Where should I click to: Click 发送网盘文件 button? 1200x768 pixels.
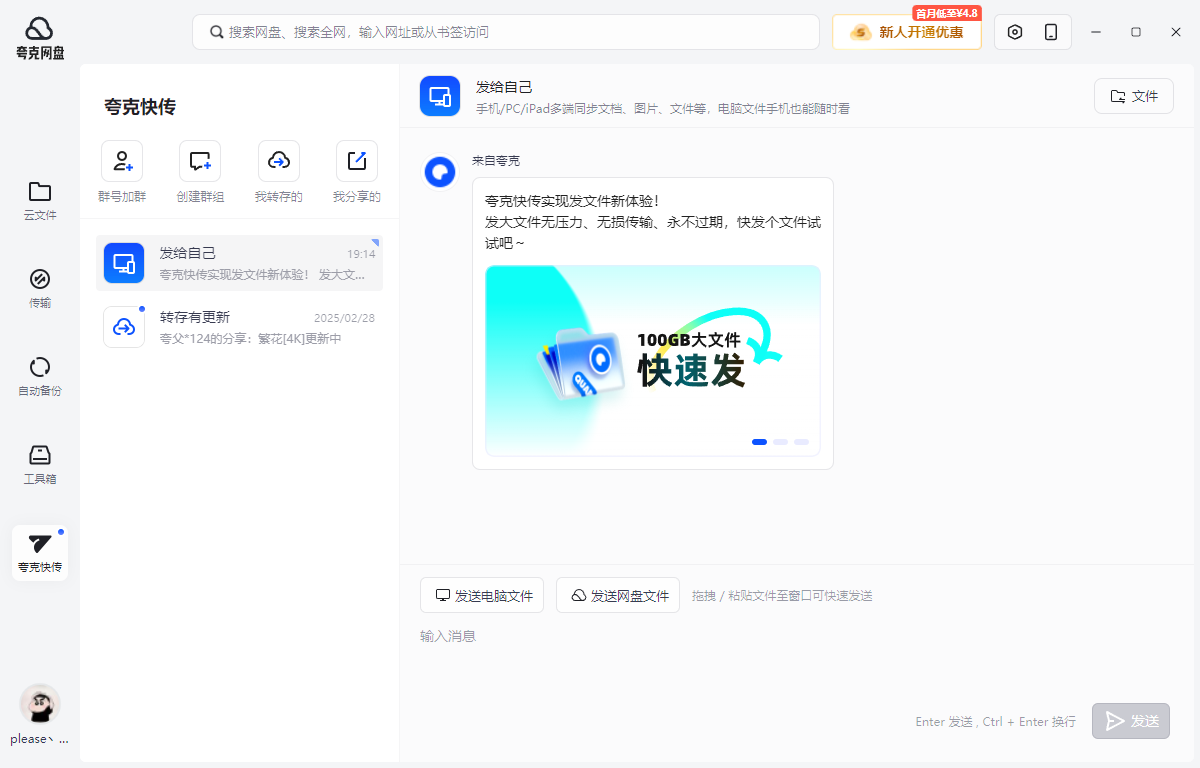click(618, 595)
